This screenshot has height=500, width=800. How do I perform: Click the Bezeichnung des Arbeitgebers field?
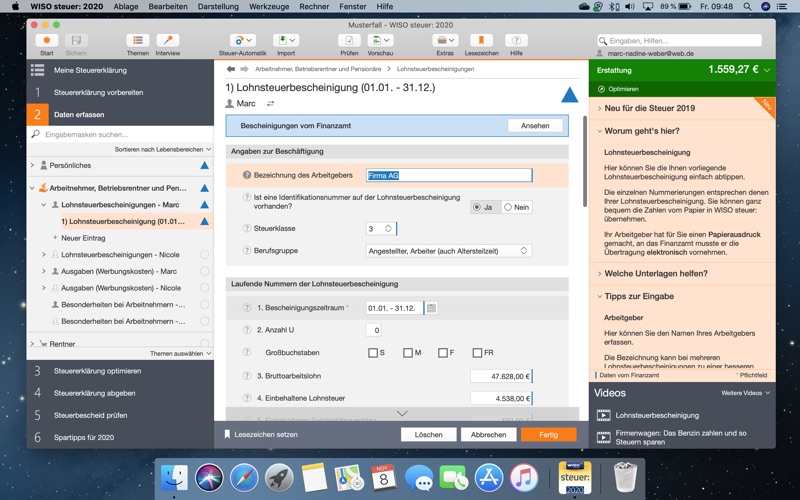(449, 175)
